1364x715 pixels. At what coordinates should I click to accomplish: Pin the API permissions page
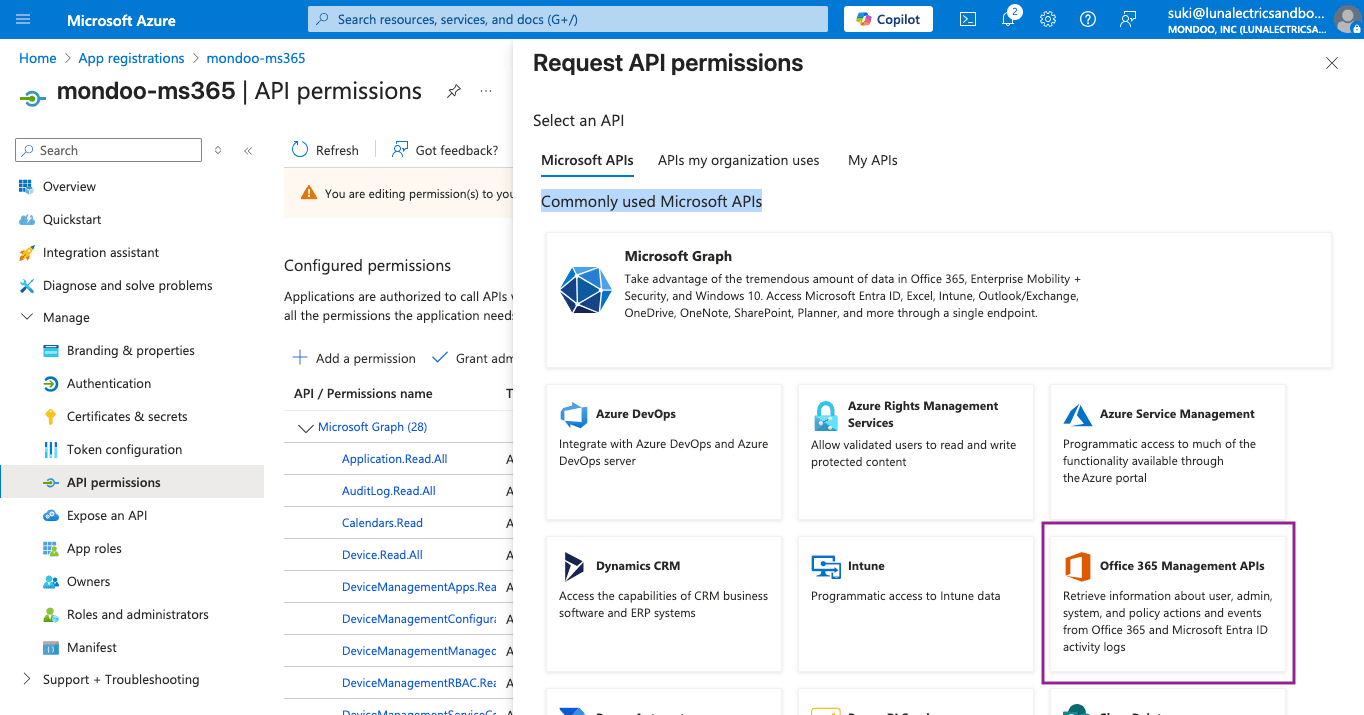453,90
